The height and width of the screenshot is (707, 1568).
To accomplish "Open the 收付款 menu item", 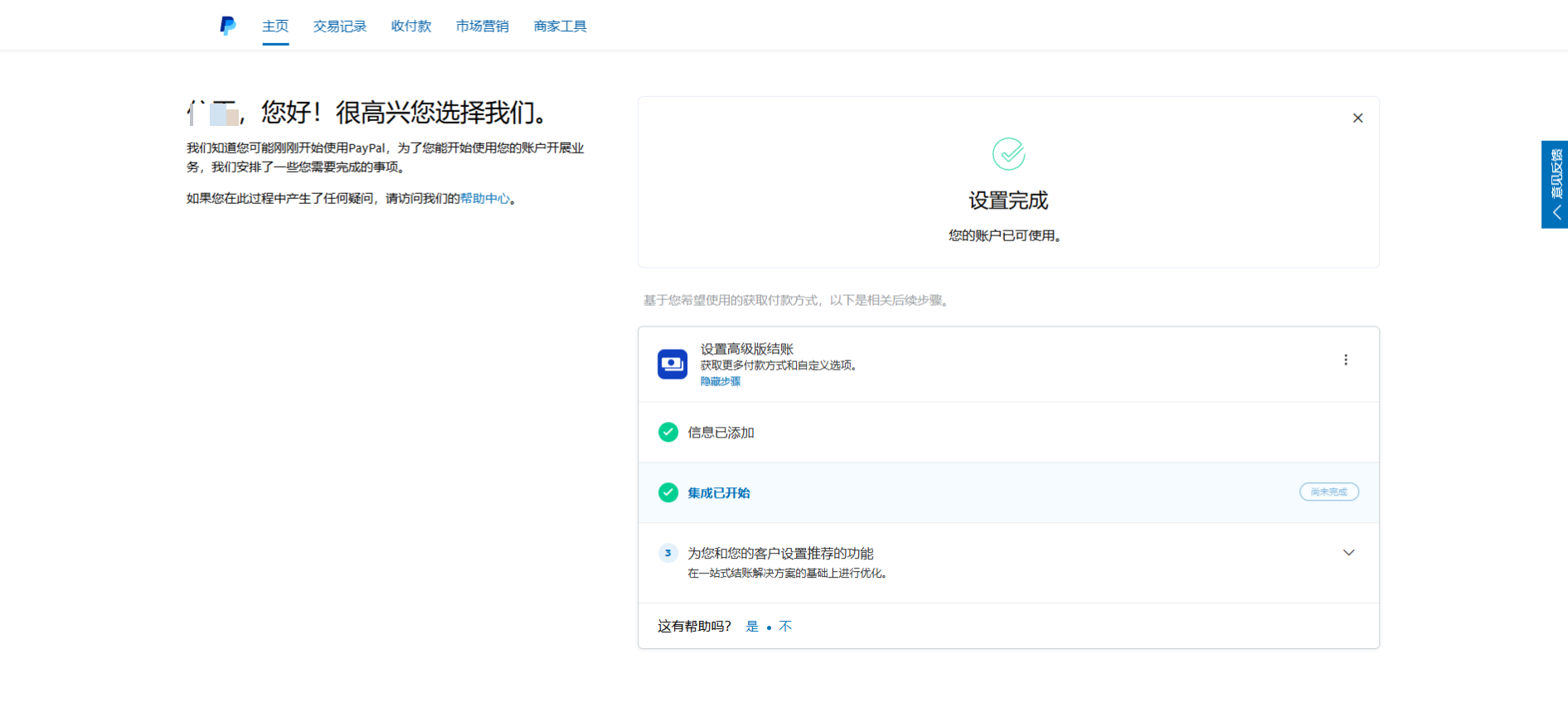I will tap(411, 27).
